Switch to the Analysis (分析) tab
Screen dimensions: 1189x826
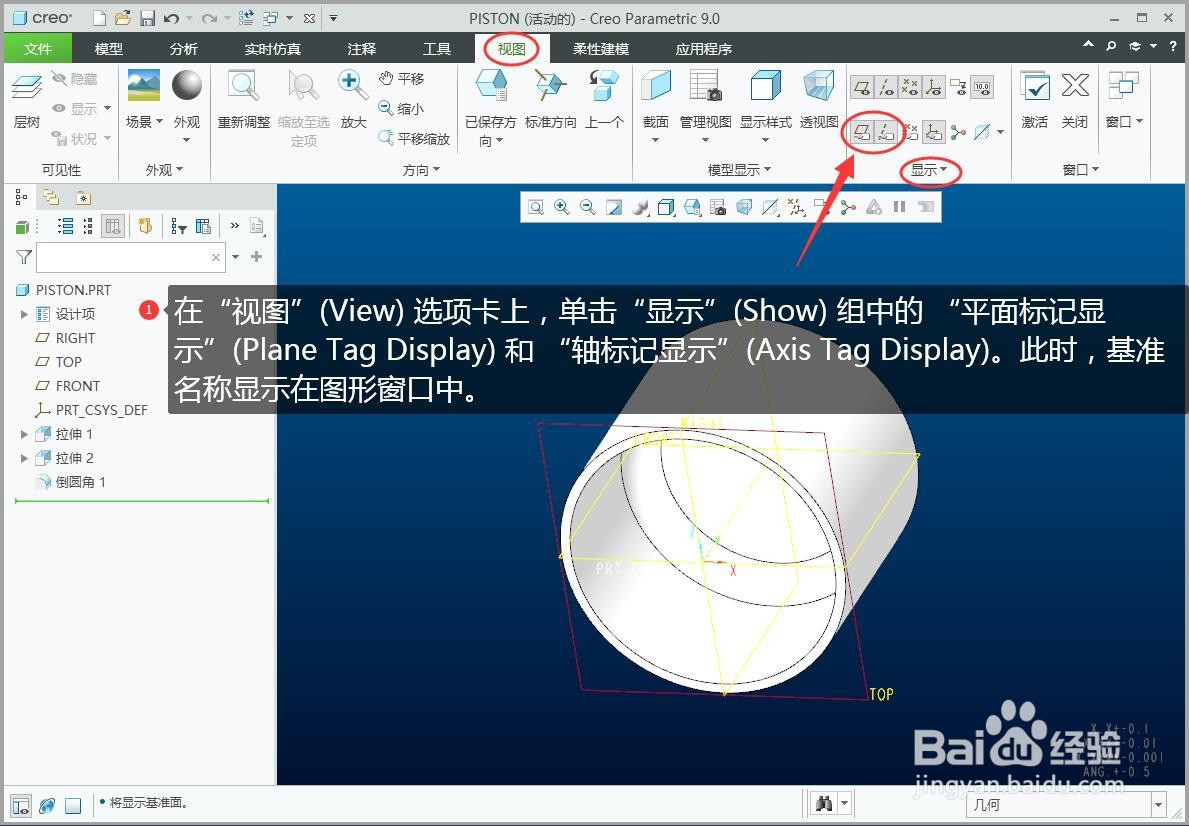click(x=184, y=49)
